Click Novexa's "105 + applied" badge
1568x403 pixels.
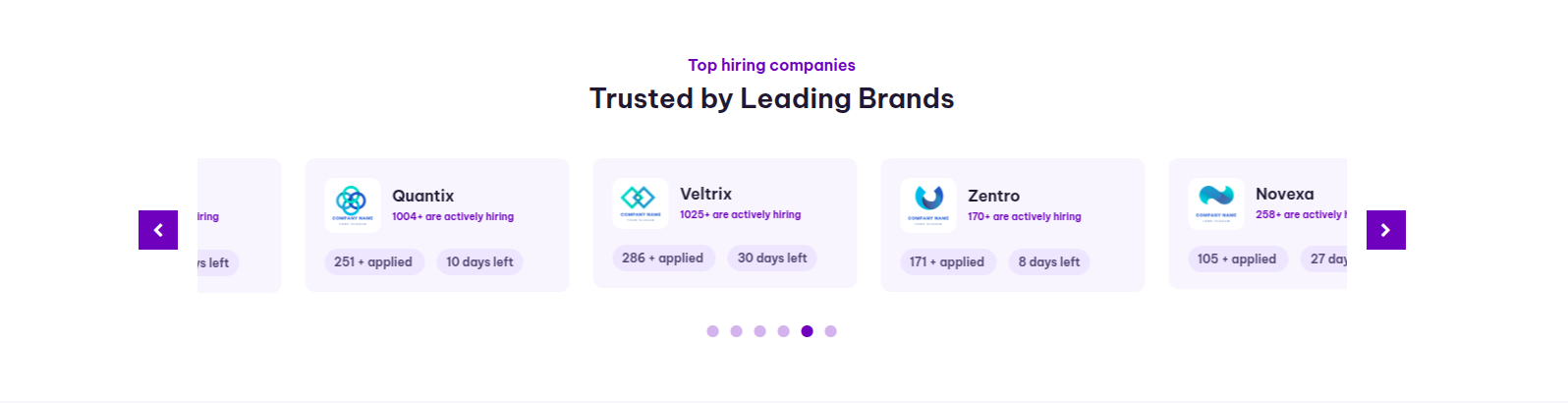tap(1237, 259)
